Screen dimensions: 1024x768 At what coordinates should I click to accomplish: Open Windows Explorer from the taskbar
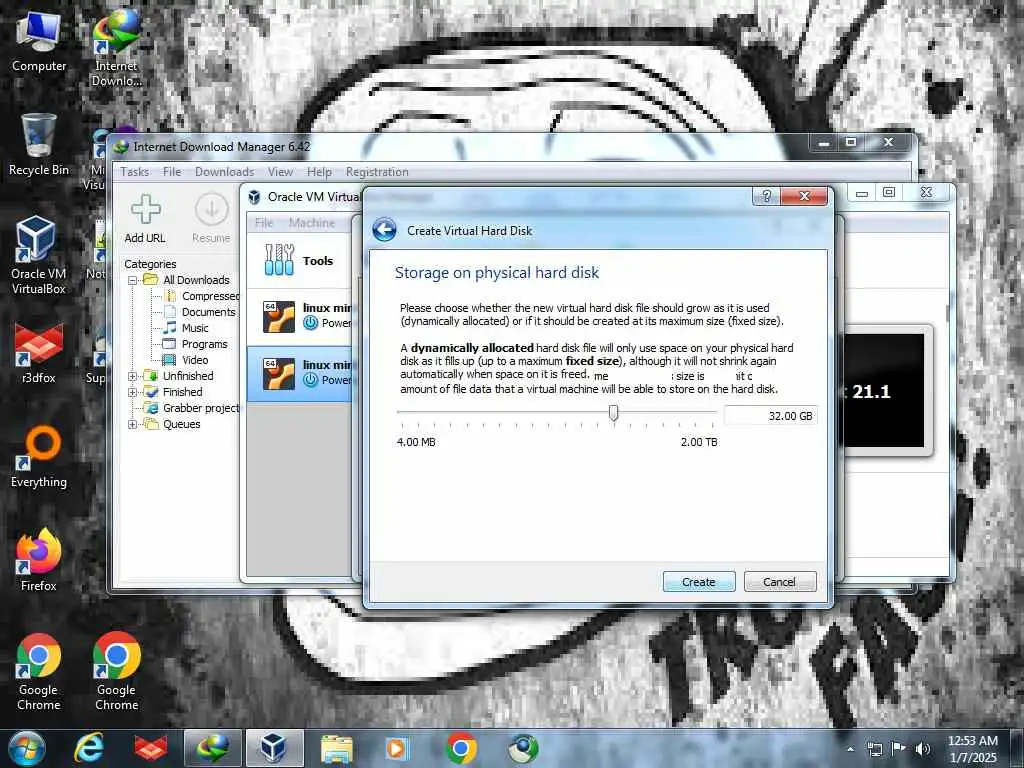point(337,748)
